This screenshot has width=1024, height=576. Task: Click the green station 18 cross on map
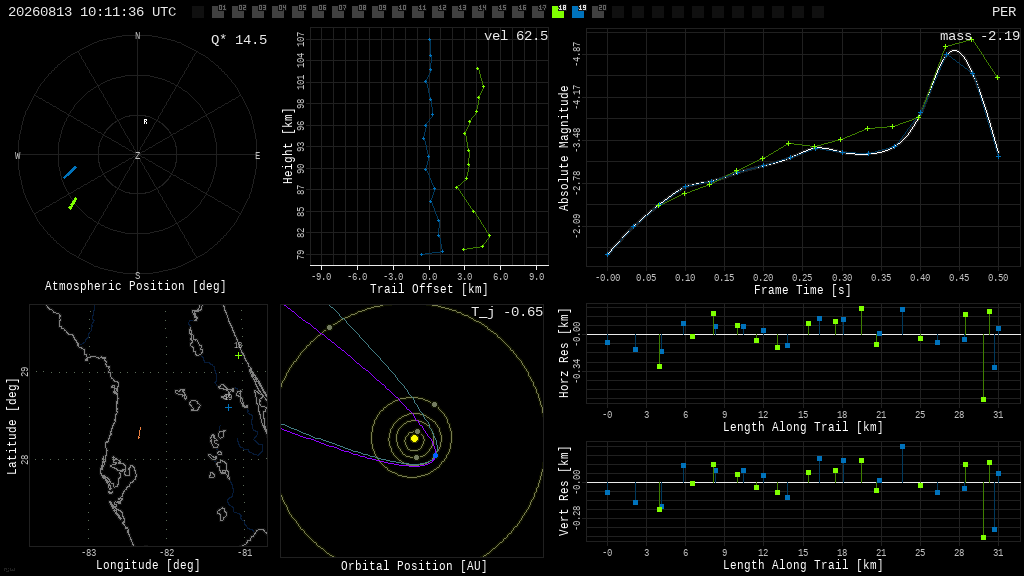pyautogui.click(x=238, y=355)
